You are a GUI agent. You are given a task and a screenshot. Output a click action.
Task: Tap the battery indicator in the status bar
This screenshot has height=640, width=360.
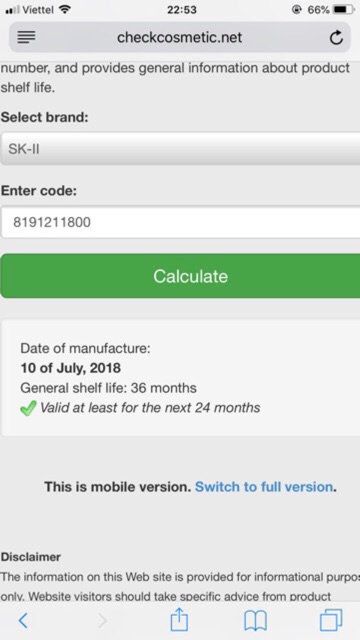[x=344, y=9]
